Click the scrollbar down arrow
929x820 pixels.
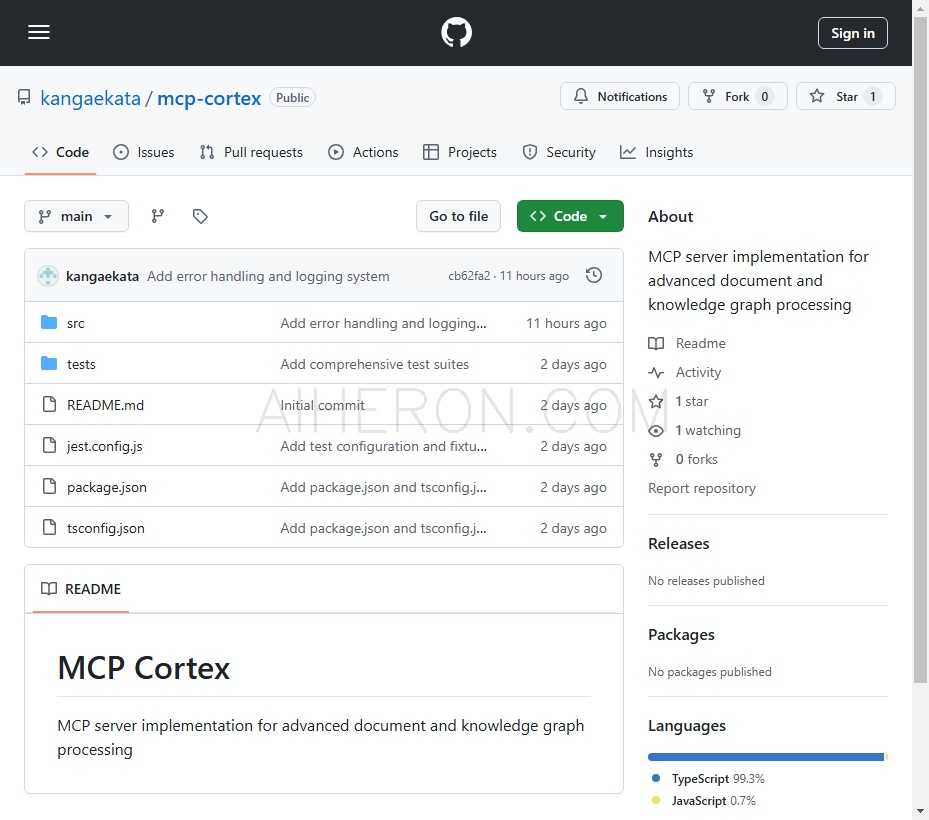pos(920,811)
